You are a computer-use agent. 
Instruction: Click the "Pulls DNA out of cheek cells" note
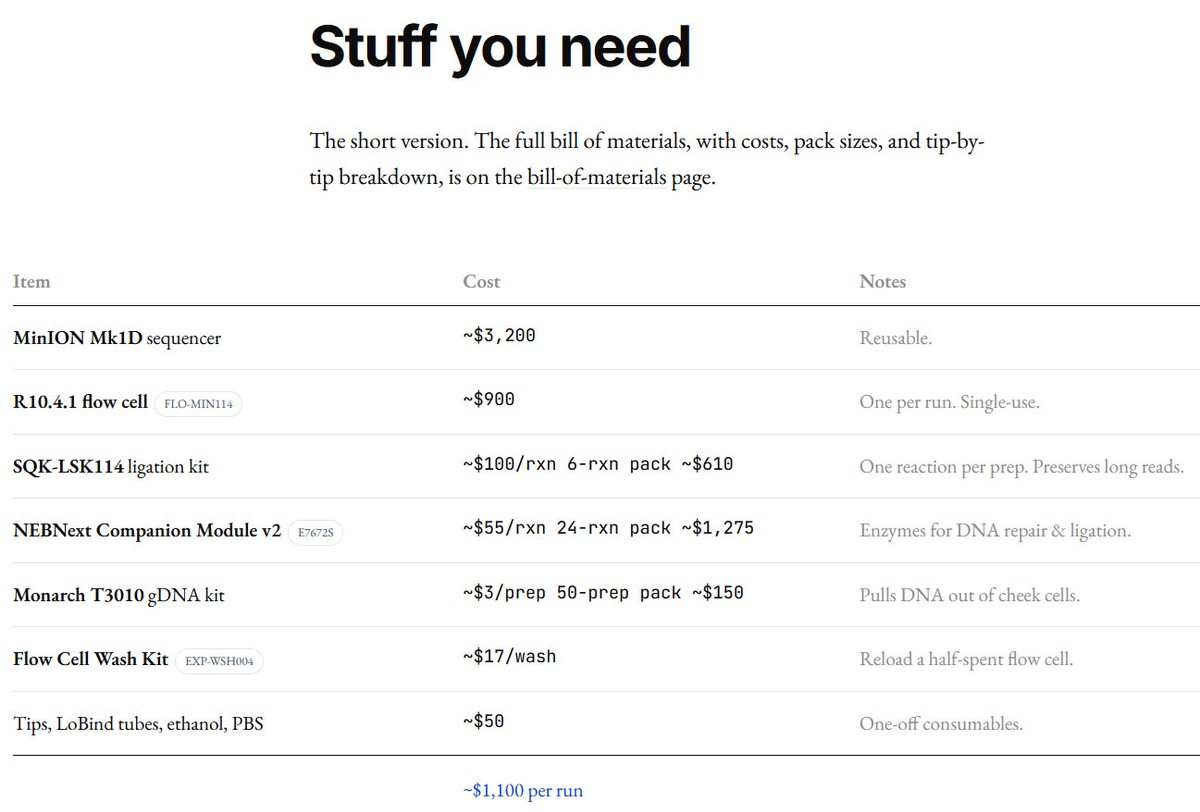(969, 595)
